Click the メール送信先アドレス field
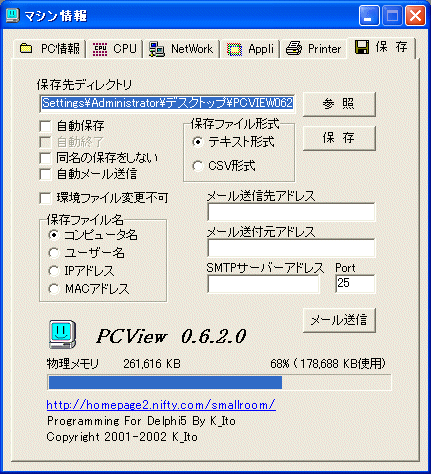The image size is (431, 474). click(x=291, y=212)
